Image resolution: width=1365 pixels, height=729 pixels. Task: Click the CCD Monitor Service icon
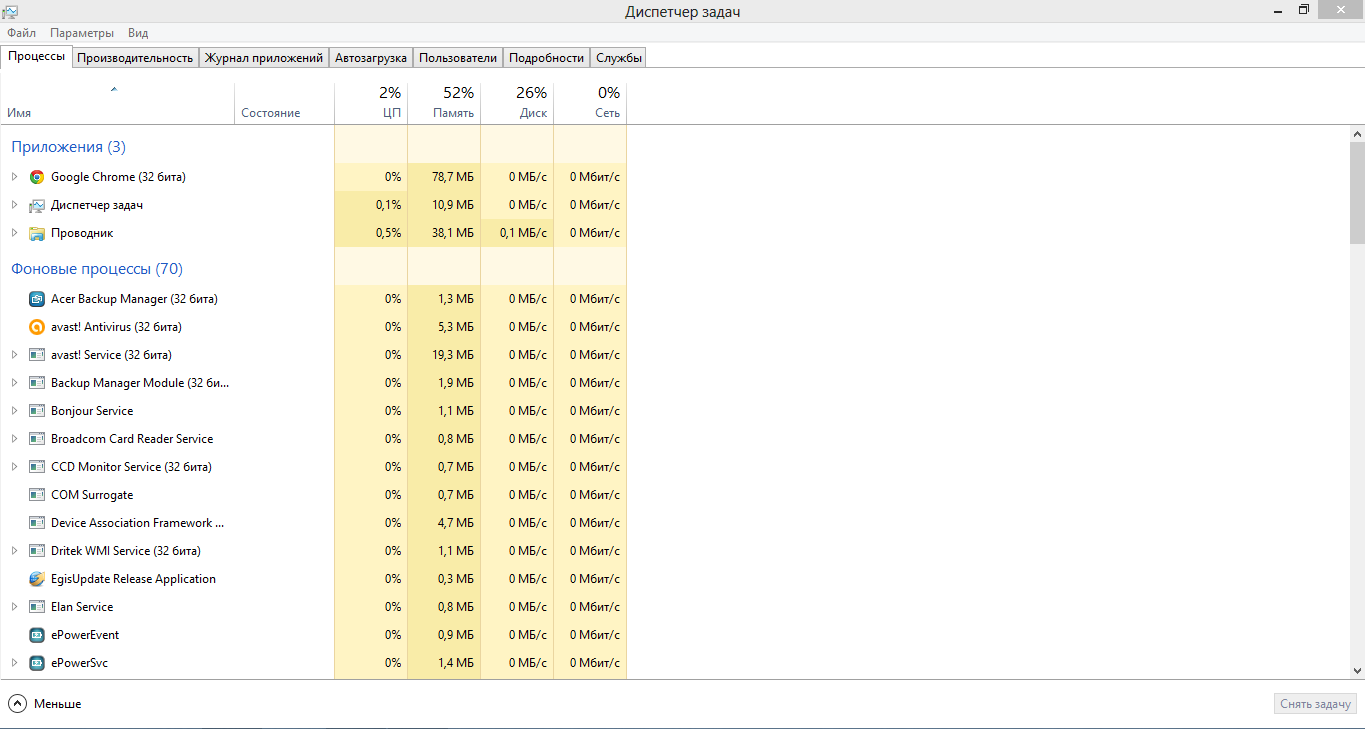[x=37, y=467]
